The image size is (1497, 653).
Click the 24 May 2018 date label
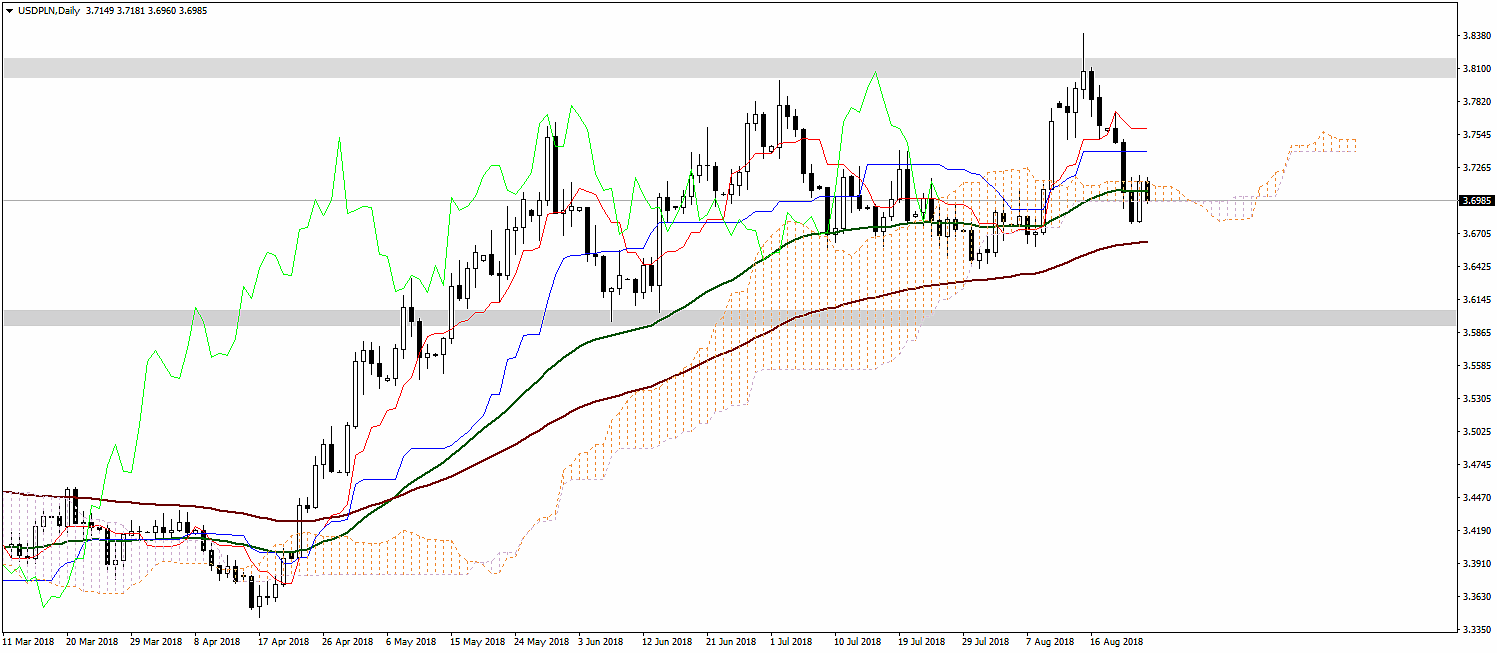pos(541,641)
